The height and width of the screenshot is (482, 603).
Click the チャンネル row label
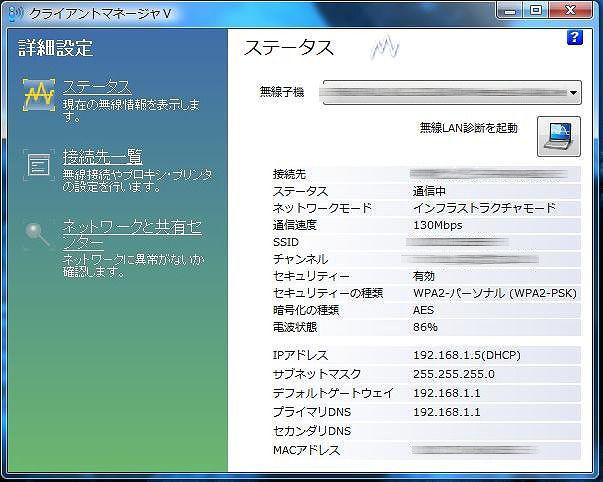300,259
